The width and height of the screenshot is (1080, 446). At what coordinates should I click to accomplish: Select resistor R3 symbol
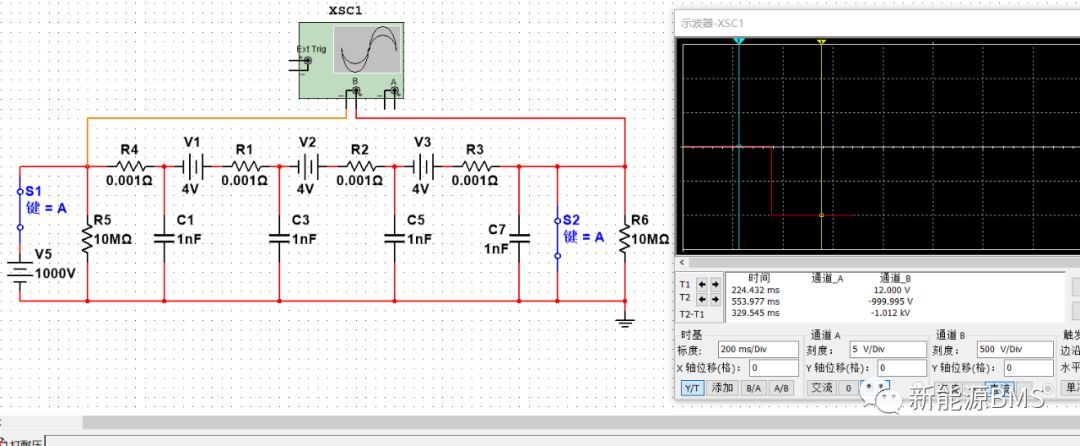[476, 167]
